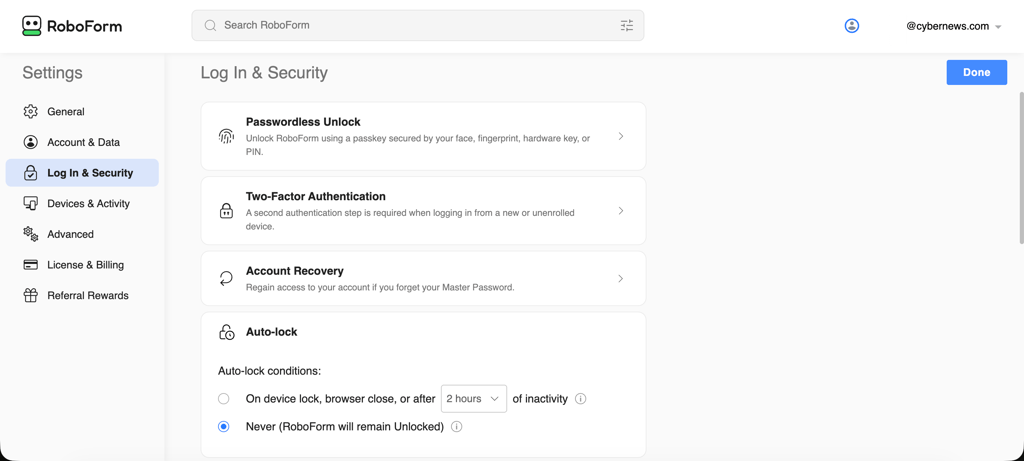Click info icon next to 'of inactivity'
This screenshot has width=1024, height=461.
[x=581, y=399]
